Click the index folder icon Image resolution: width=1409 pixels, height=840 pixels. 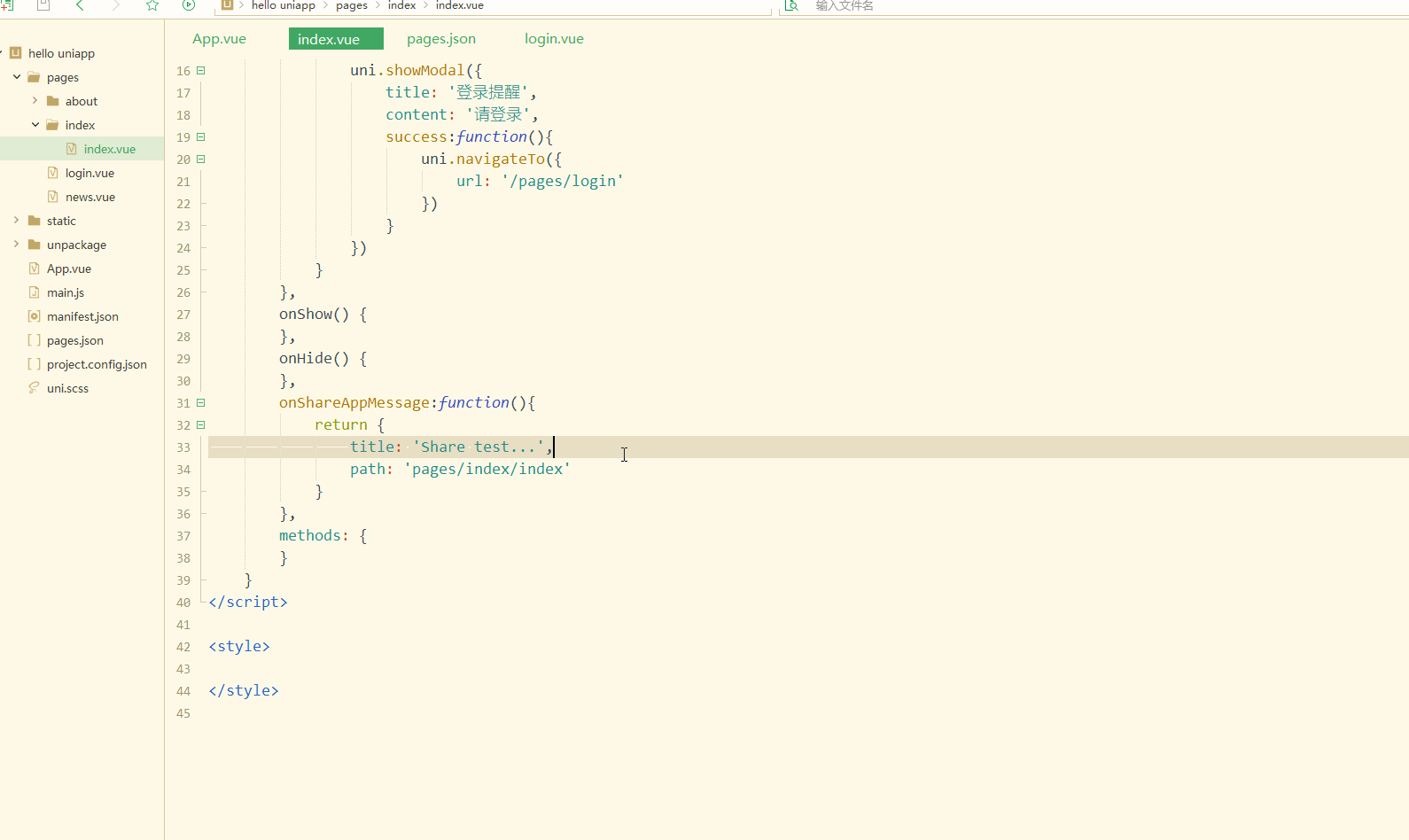coord(52,125)
